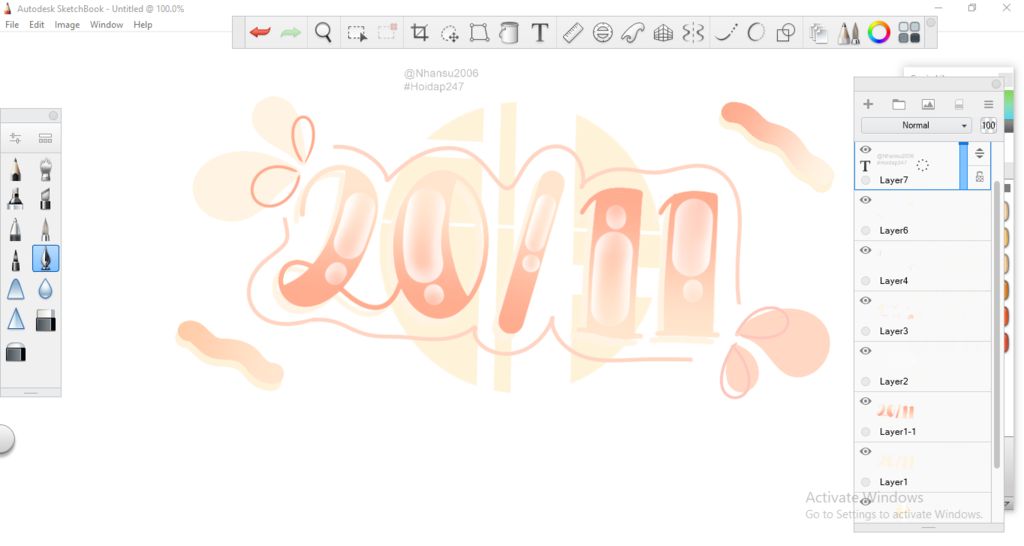Click the red Undo arrow
The width and height of the screenshot is (1024, 546).
click(x=260, y=32)
